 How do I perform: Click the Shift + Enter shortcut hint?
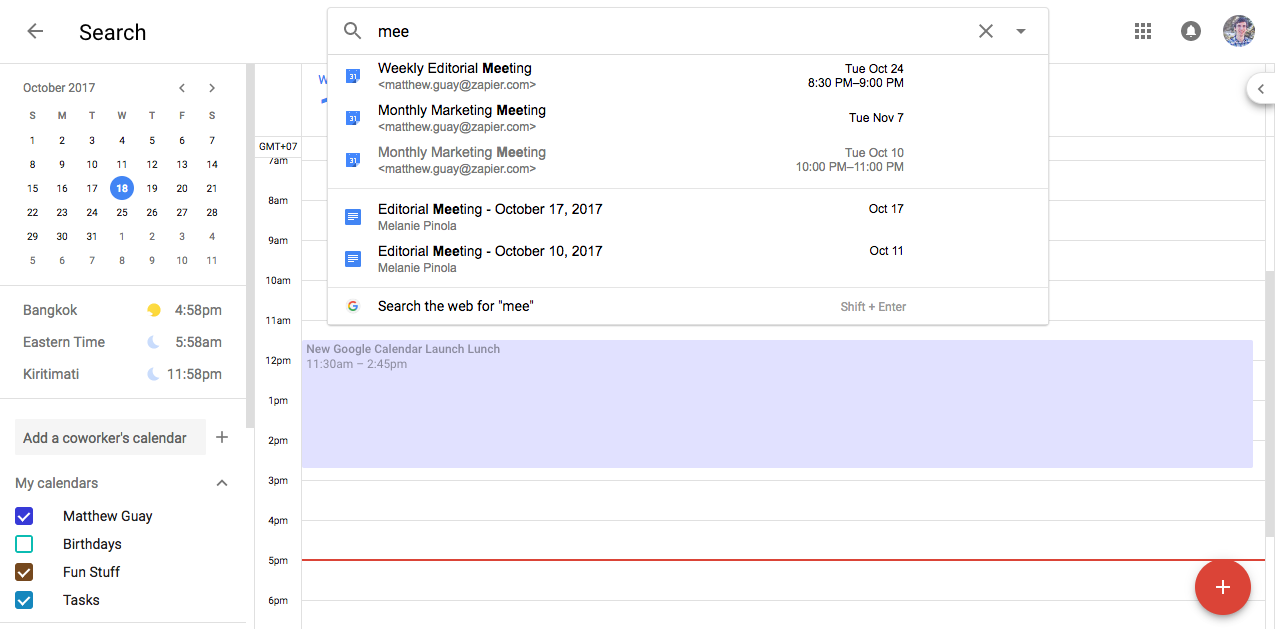tap(873, 307)
